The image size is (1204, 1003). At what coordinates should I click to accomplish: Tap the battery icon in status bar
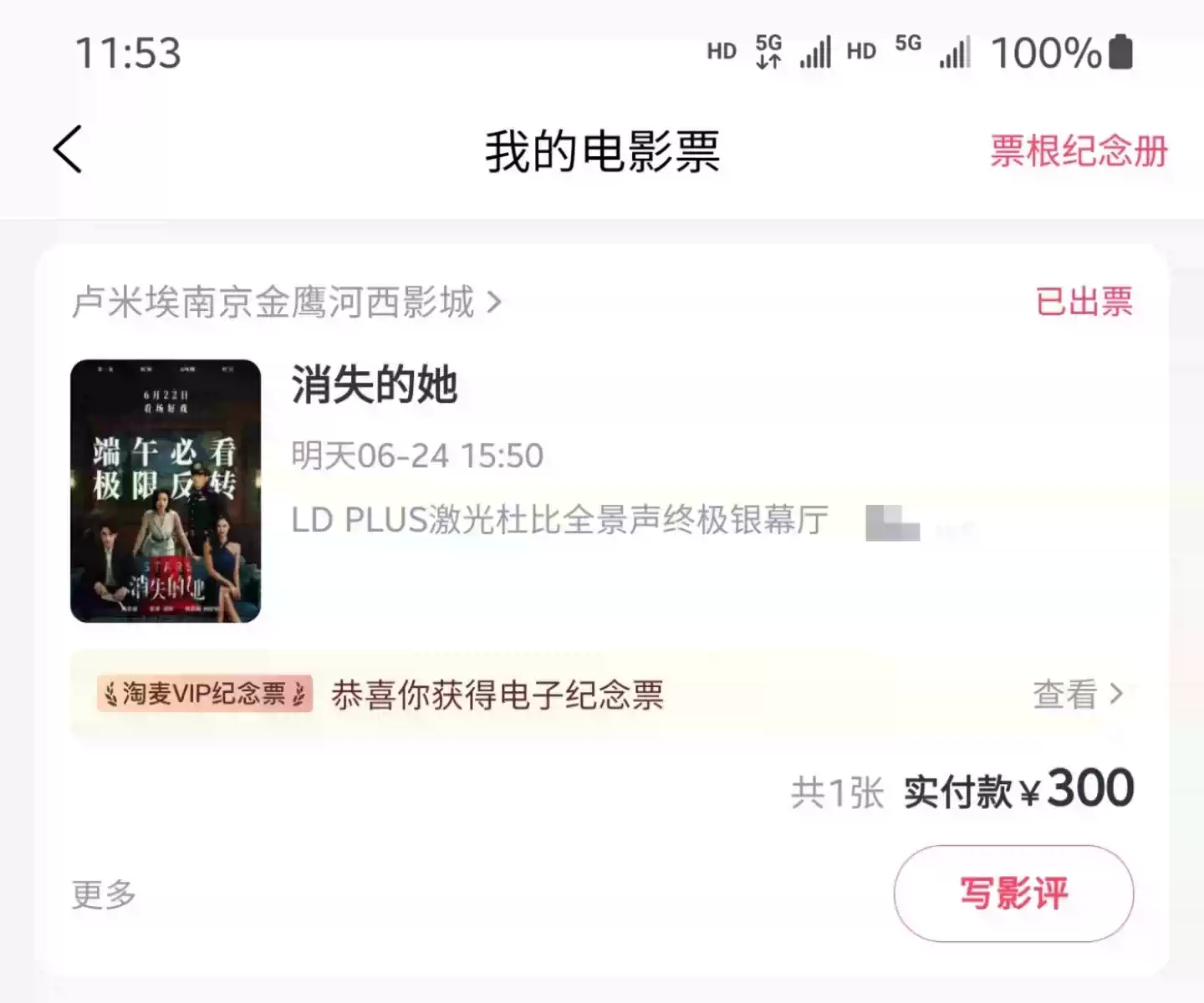click(1120, 53)
